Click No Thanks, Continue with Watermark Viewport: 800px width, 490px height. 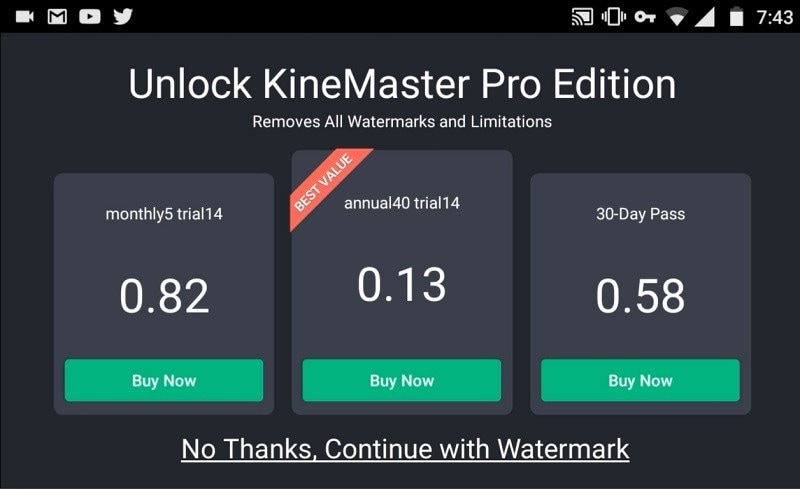click(405, 449)
